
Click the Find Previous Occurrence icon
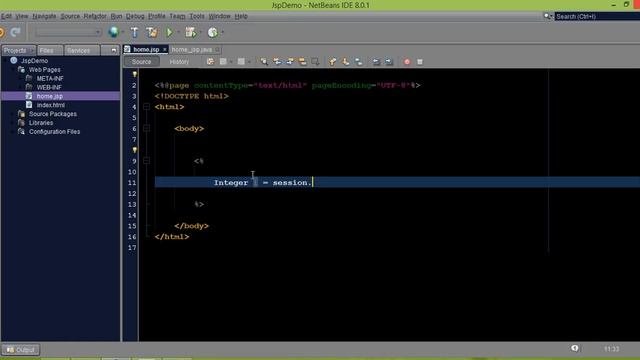click(x=277, y=62)
